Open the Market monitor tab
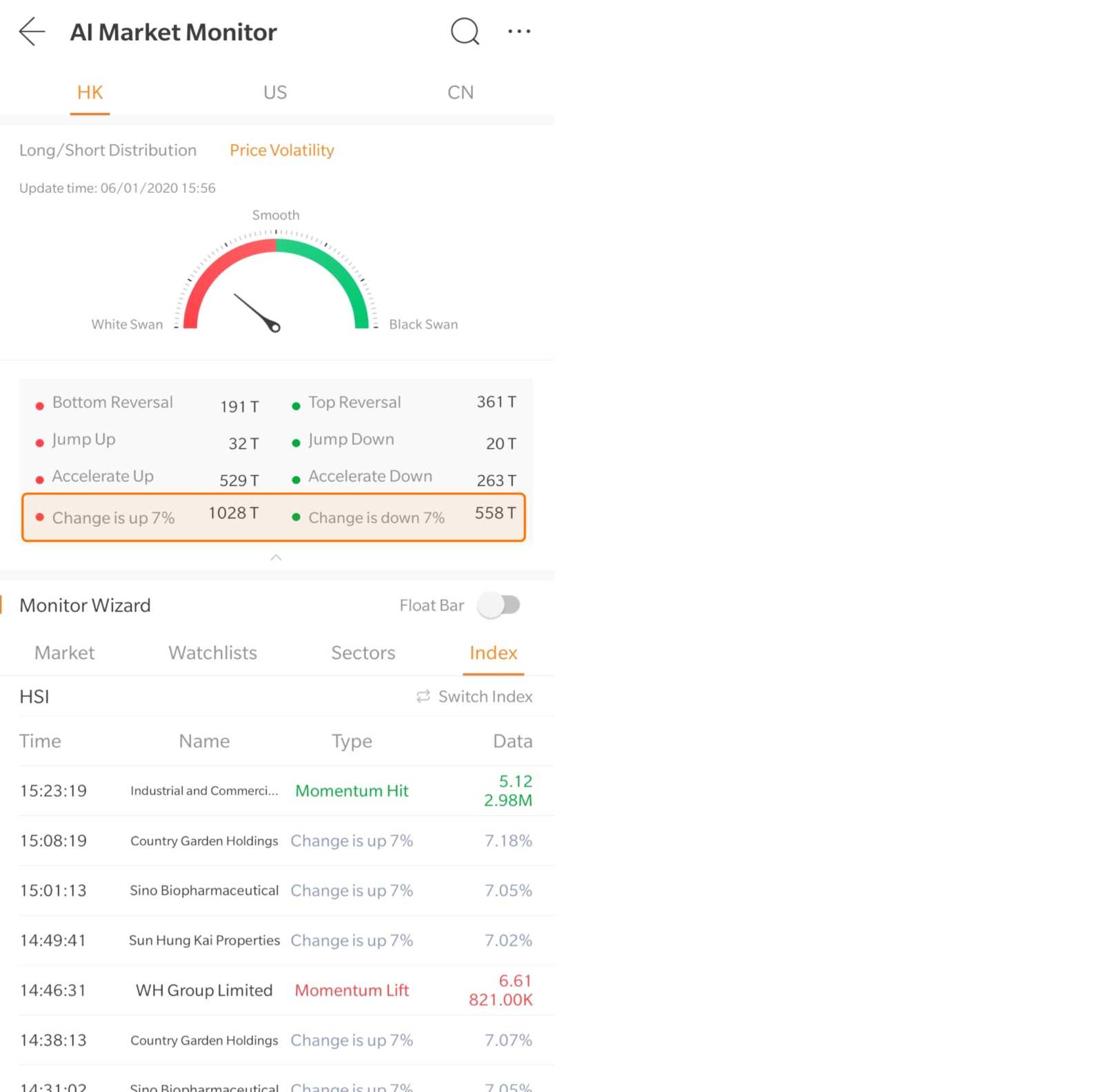 [x=64, y=653]
